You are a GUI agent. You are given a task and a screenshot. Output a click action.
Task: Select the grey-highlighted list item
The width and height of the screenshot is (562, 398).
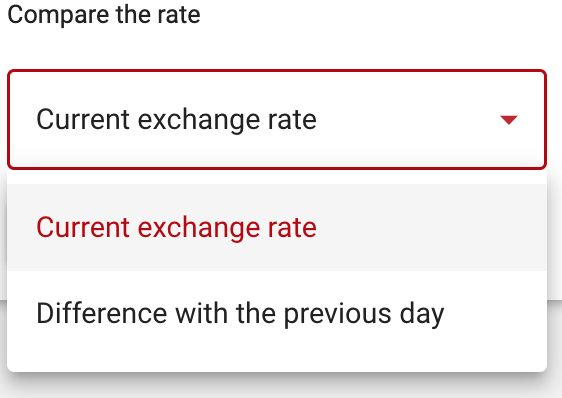point(277,227)
